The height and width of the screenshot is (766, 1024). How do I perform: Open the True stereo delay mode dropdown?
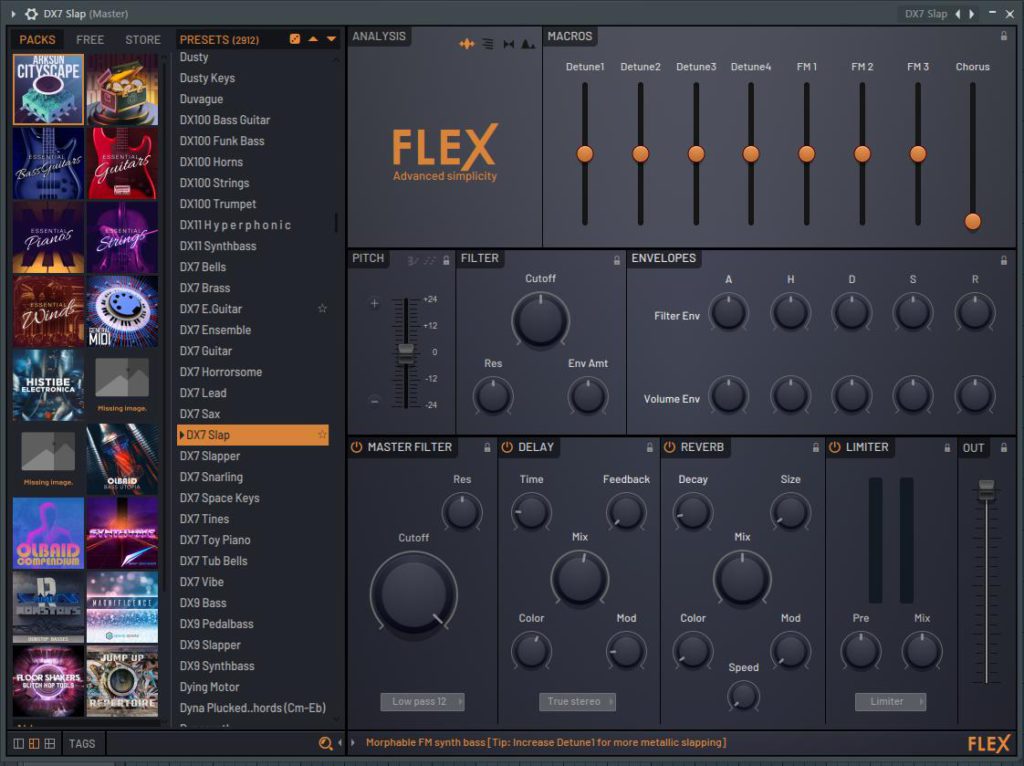tap(577, 702)
